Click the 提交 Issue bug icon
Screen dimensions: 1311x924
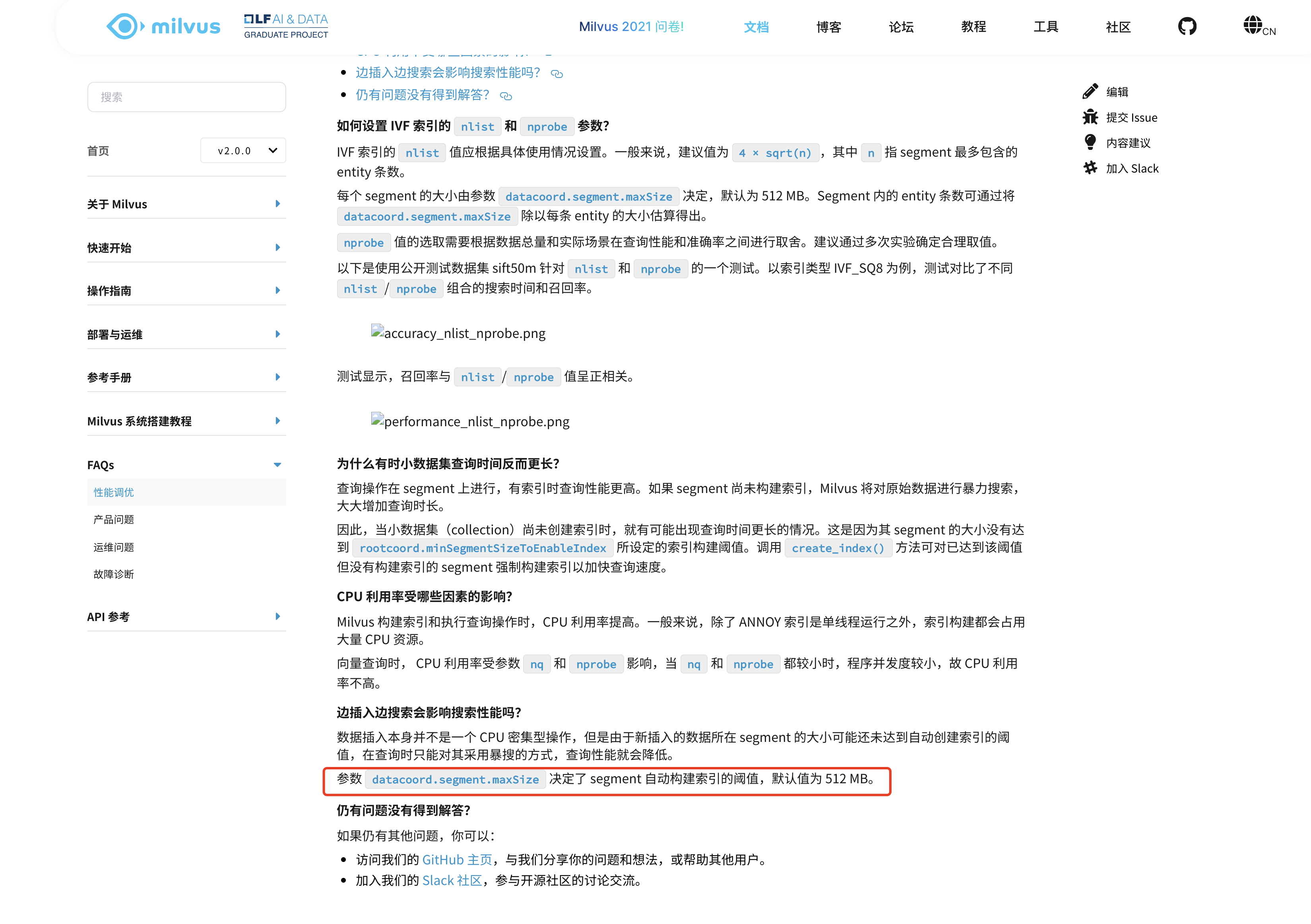click(x=1090, y=117)
